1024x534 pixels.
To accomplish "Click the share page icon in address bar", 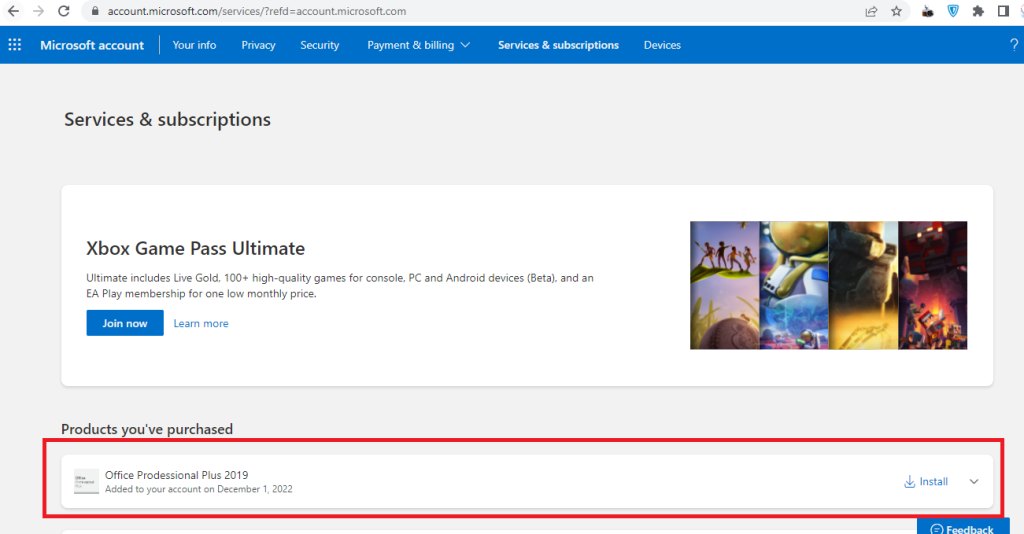I will pos(871,11).
